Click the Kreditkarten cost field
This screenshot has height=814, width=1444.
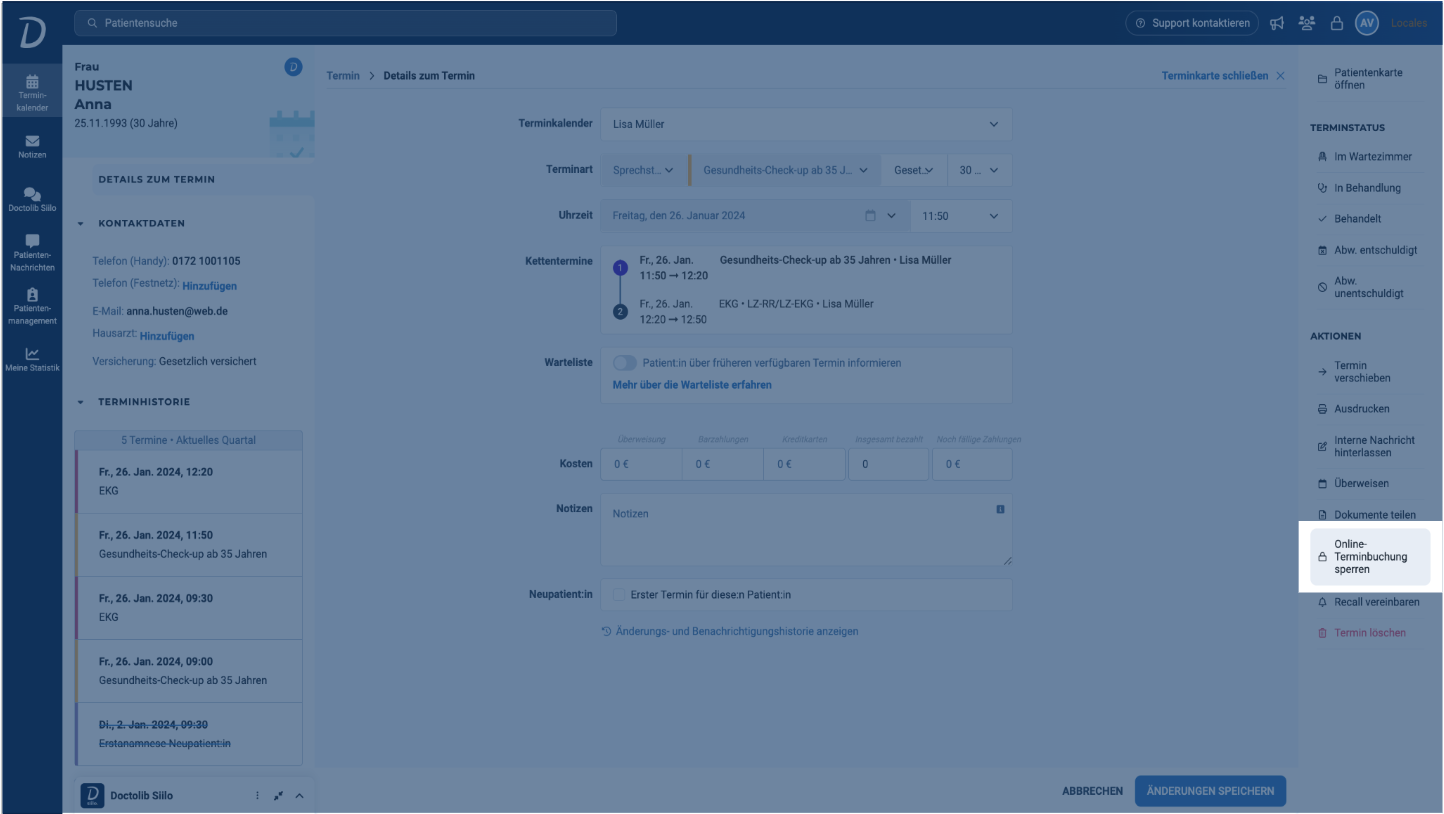coord(805,464)
